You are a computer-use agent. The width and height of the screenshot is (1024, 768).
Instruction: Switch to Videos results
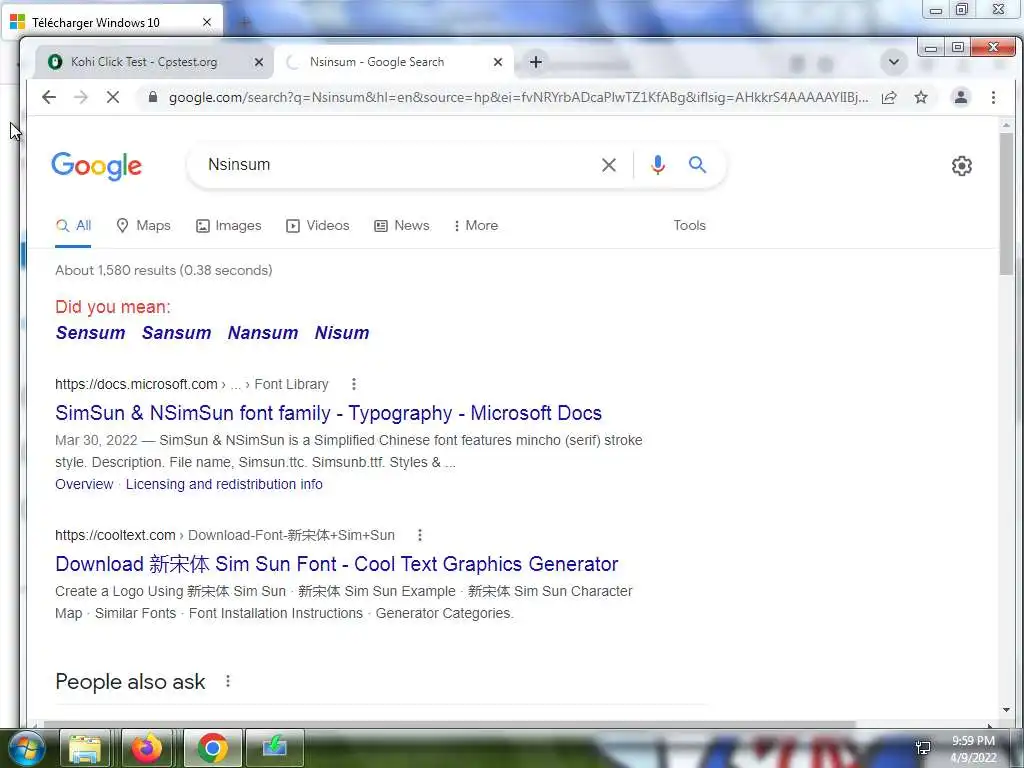(318, 226)
